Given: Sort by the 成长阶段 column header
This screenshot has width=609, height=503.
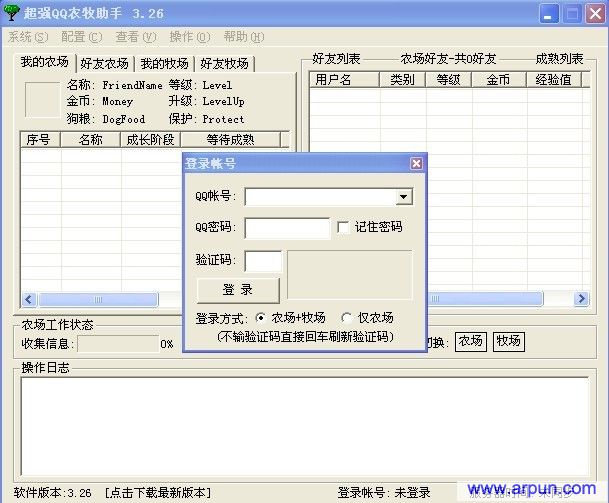Looking at the screenshot, I should 150,140.
